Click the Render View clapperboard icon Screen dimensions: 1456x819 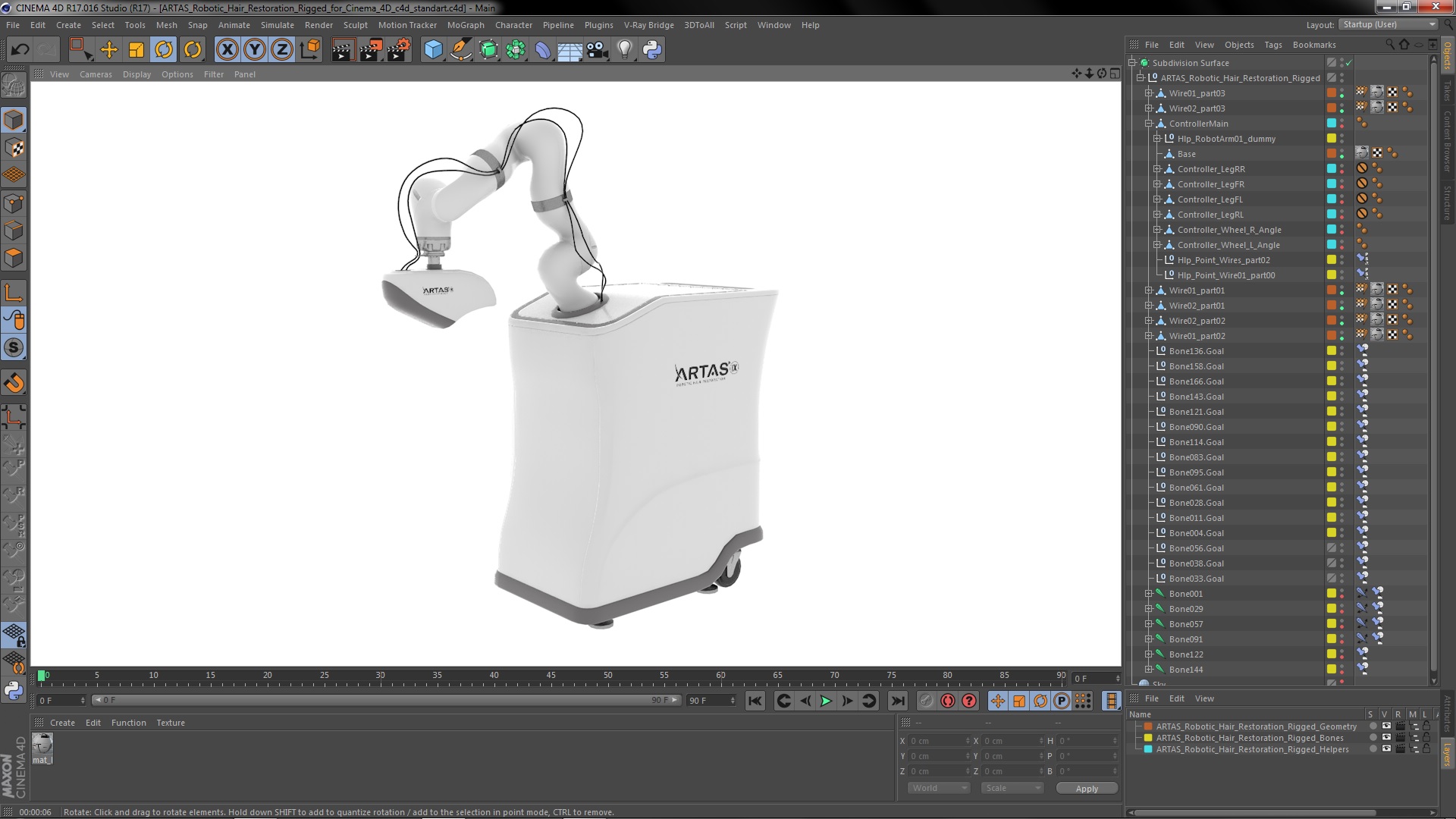pyautogui.click(x=342, y=50)
